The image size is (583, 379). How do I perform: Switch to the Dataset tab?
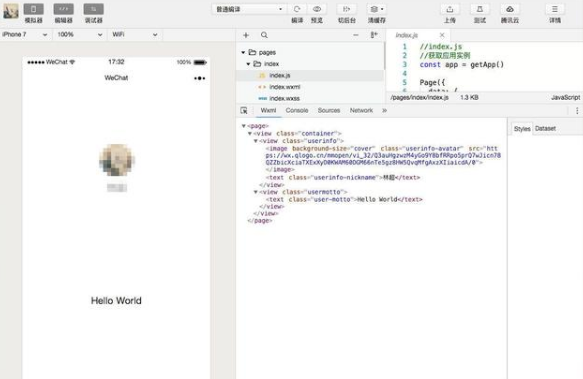(545, 129)
